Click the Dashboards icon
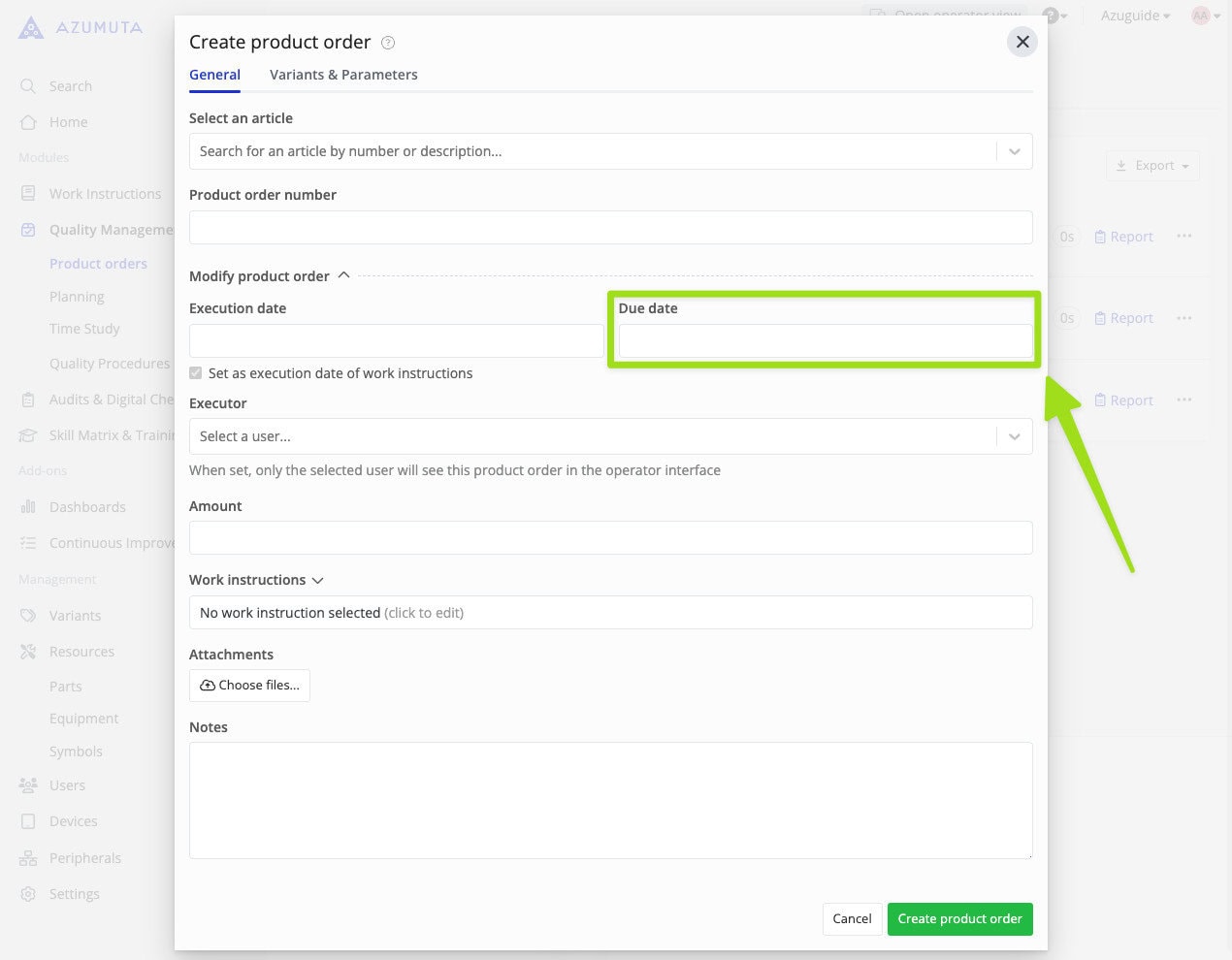Viewport: 1232px width, 960px height. point(30,506)
